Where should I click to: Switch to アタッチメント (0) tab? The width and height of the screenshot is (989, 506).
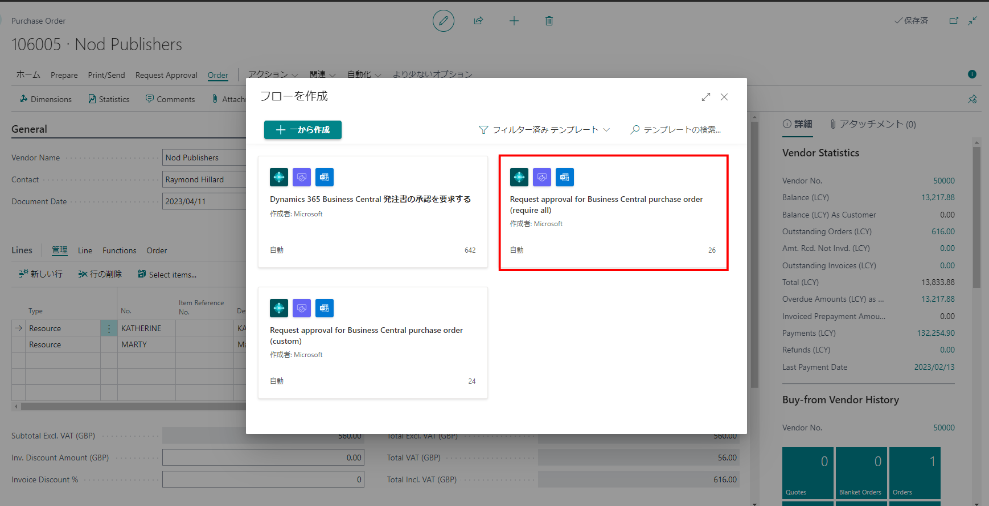[873, 124]
